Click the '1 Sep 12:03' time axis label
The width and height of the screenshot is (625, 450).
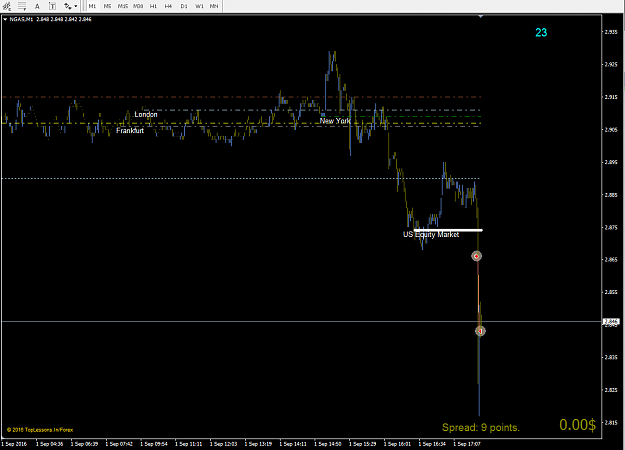point(223,444)
